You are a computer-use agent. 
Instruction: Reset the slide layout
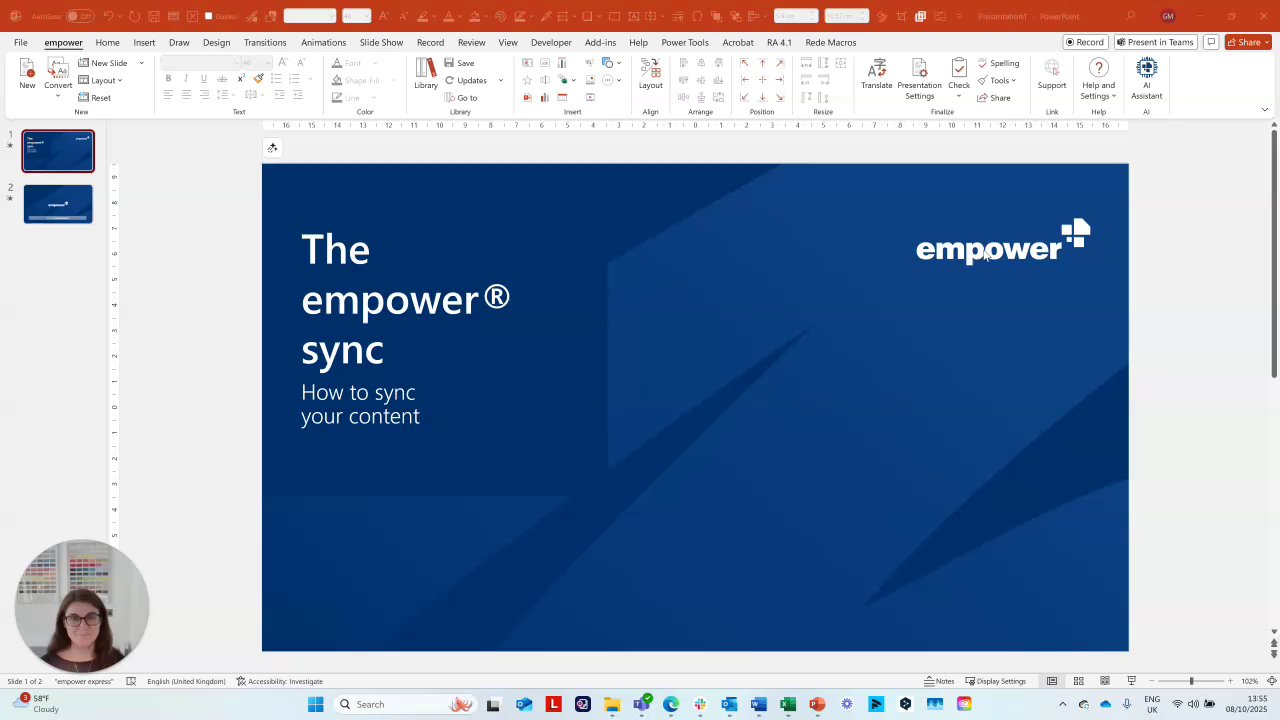(95, 98)
